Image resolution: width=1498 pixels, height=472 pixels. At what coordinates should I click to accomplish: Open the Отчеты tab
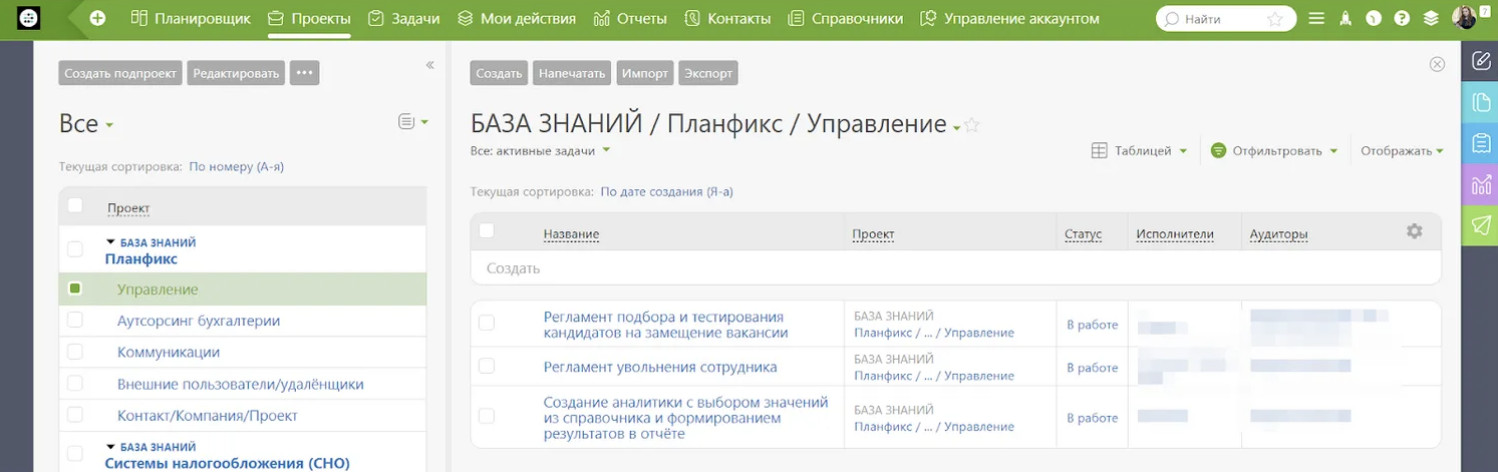point(632,19)
